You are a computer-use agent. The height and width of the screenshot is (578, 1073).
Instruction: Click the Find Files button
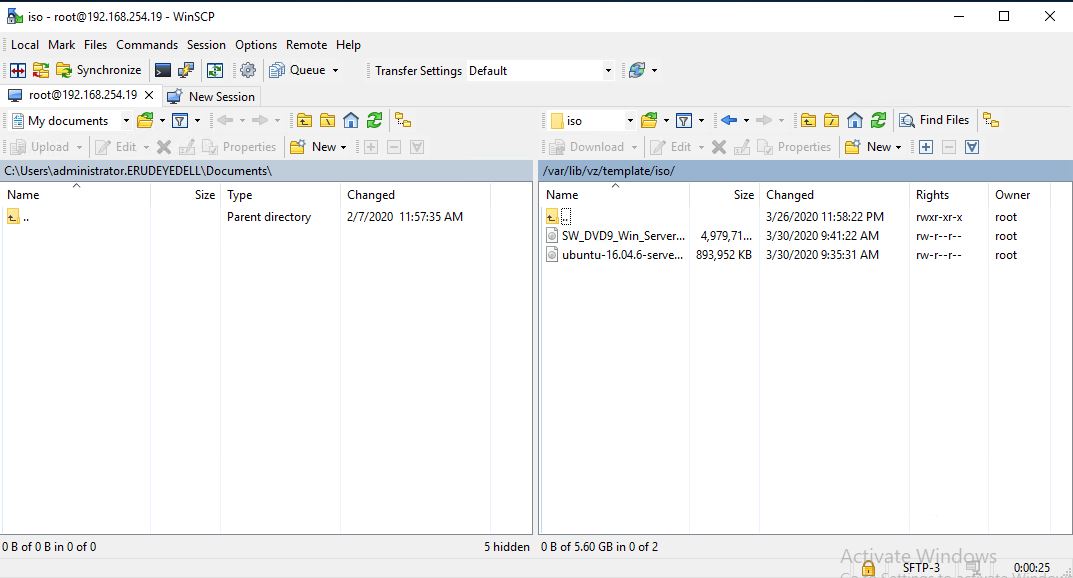coord(934,120)
